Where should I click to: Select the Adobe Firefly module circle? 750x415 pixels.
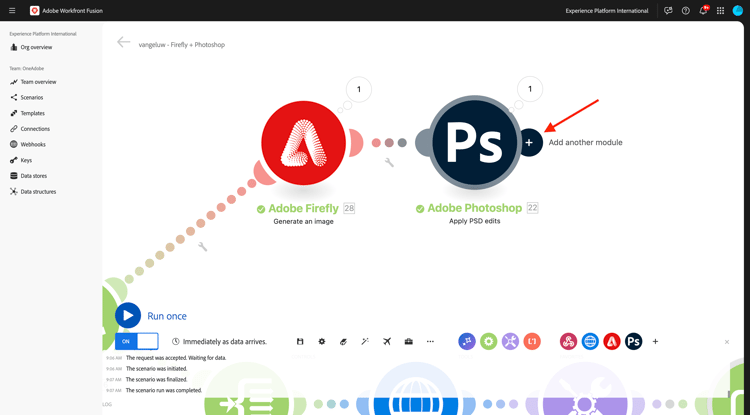click(303, 142)
